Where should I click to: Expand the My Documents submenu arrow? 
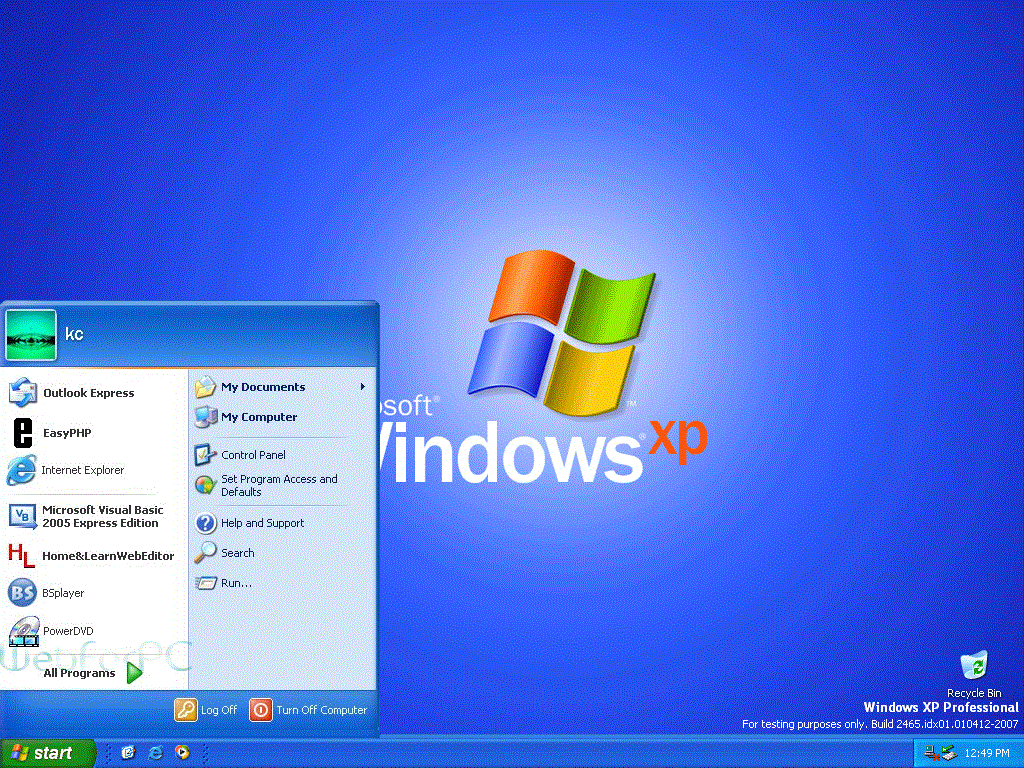pyautogui.click(x=362, y=387)
